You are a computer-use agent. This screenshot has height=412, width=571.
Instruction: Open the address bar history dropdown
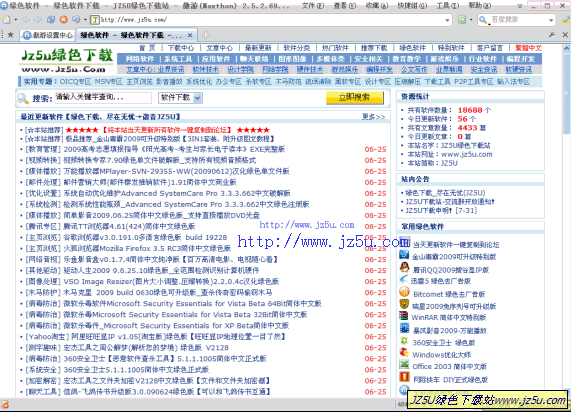click(x=448, y=20)
